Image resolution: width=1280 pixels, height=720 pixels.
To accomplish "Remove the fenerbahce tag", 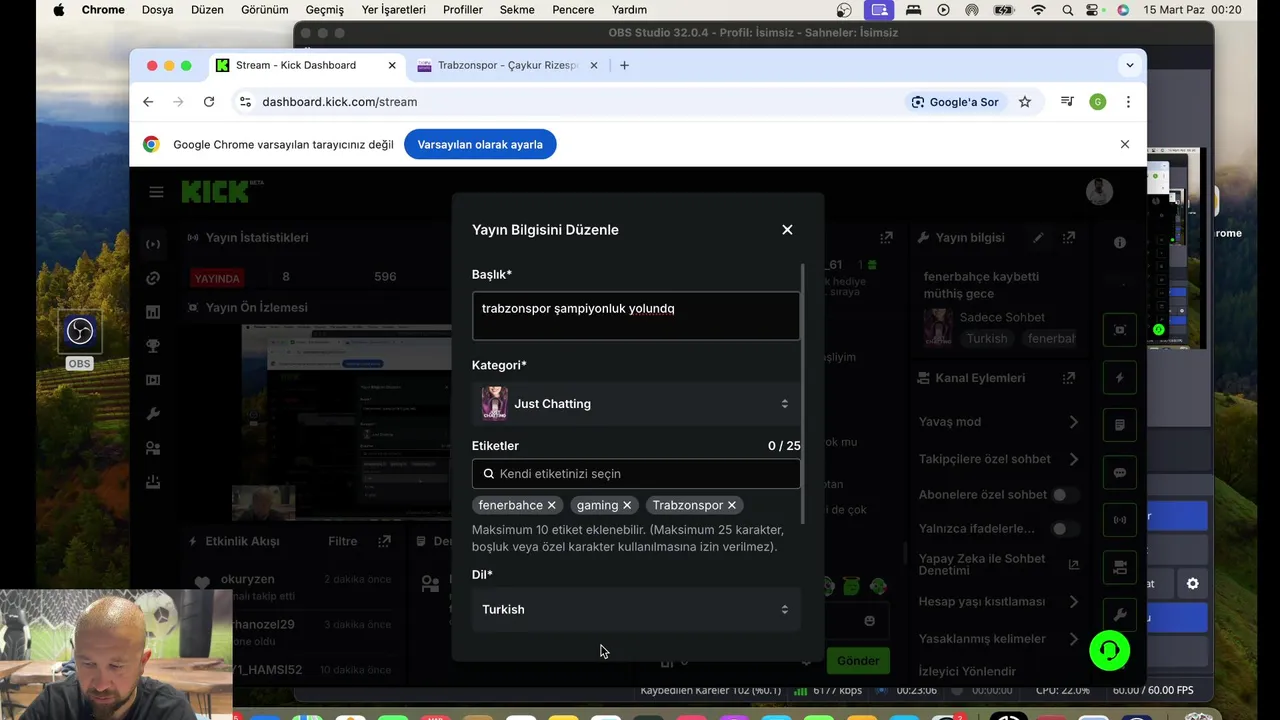I will pyautogui.click(x=551, y=505).
